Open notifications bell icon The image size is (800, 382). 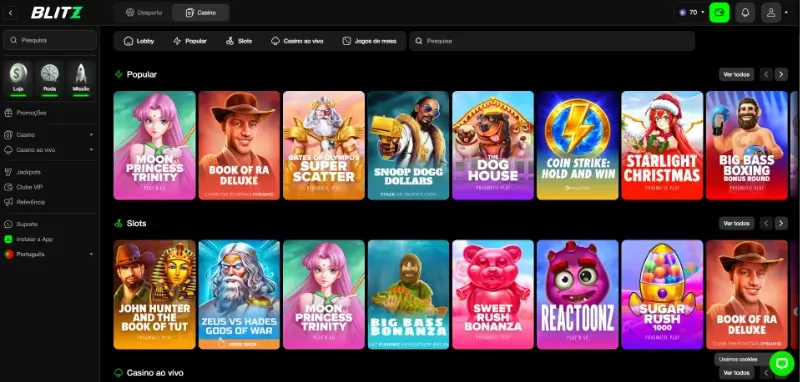(745, 13)
